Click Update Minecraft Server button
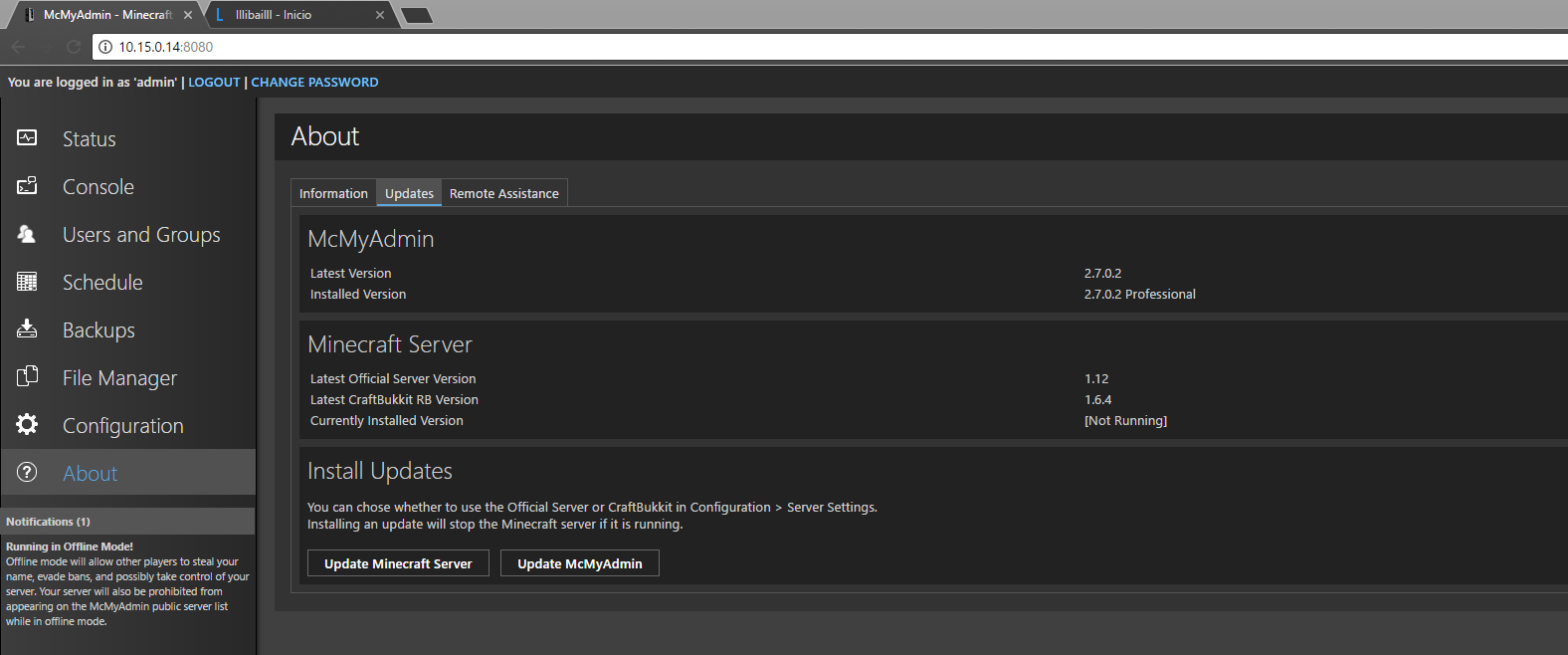The image size is (1568, 655). click(x=398, y=563)
